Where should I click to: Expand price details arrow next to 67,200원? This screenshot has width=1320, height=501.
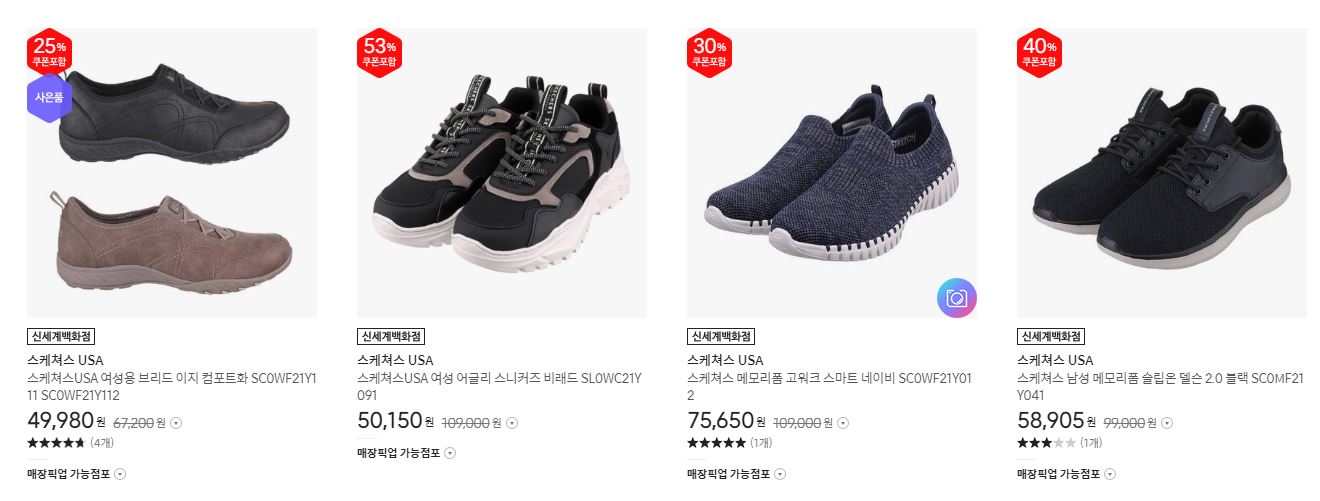pyautogui.click(x=176, y=423)
